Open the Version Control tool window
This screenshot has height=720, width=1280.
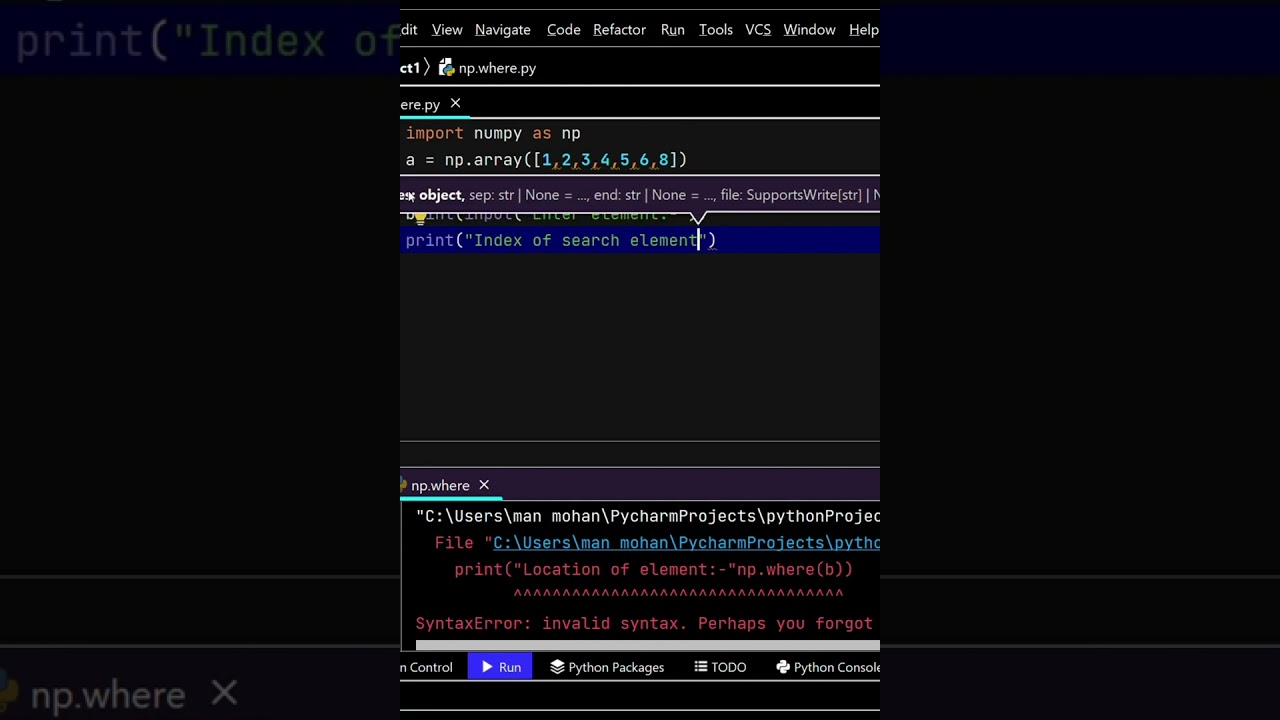point(427,667)
